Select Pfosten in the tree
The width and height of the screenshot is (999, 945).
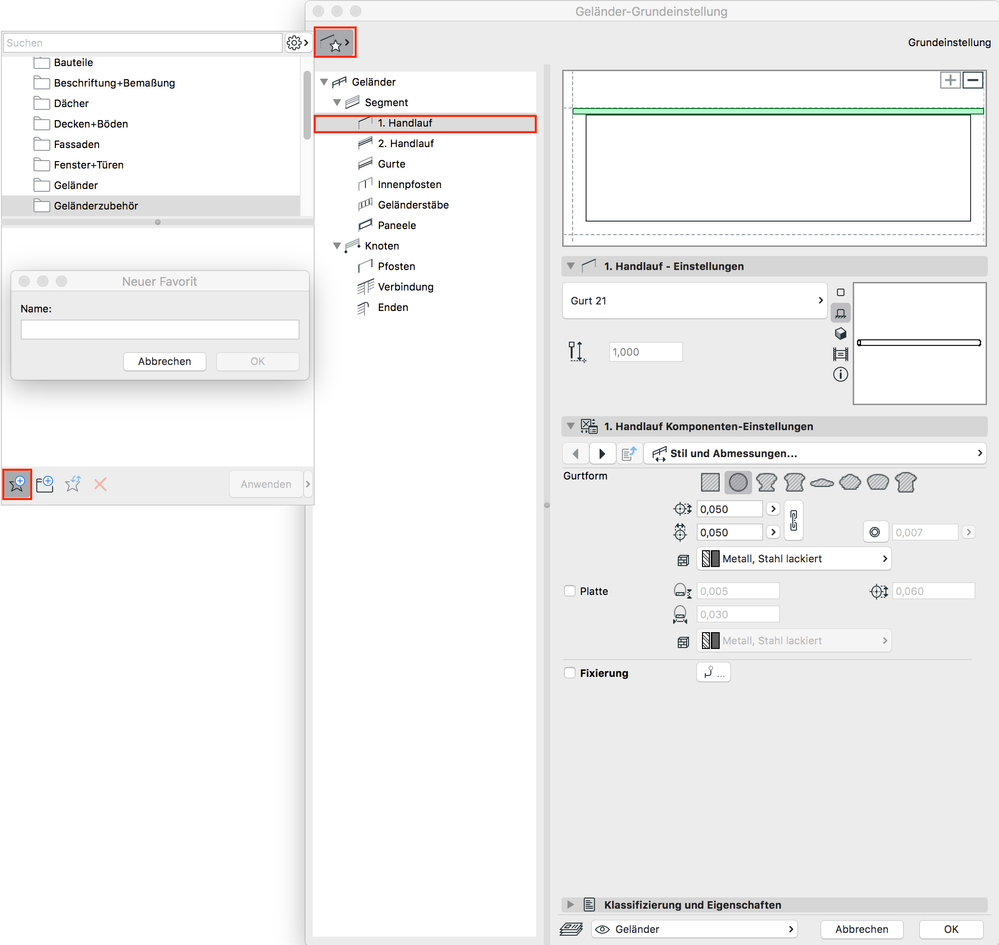[x=396, y=266]
